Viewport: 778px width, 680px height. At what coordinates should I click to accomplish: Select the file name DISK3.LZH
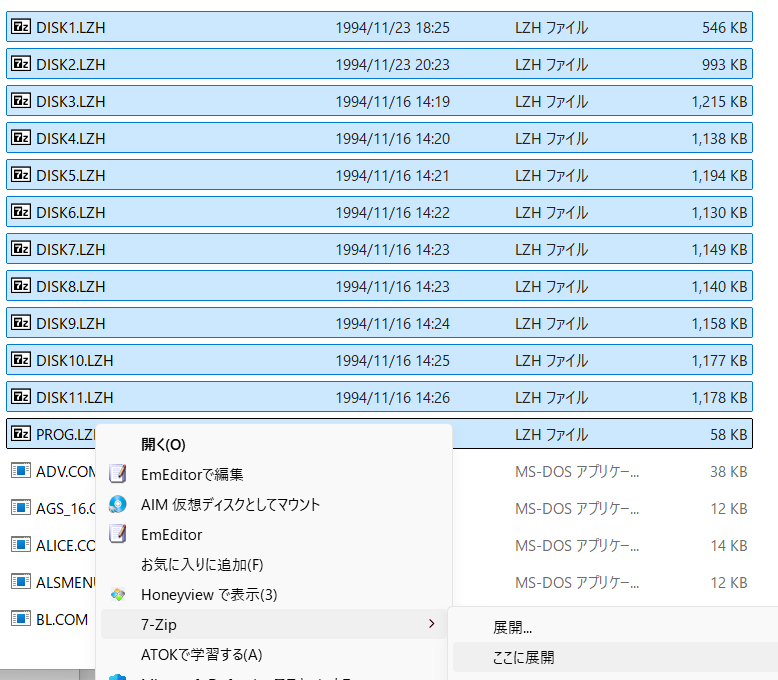click(70, 101)
